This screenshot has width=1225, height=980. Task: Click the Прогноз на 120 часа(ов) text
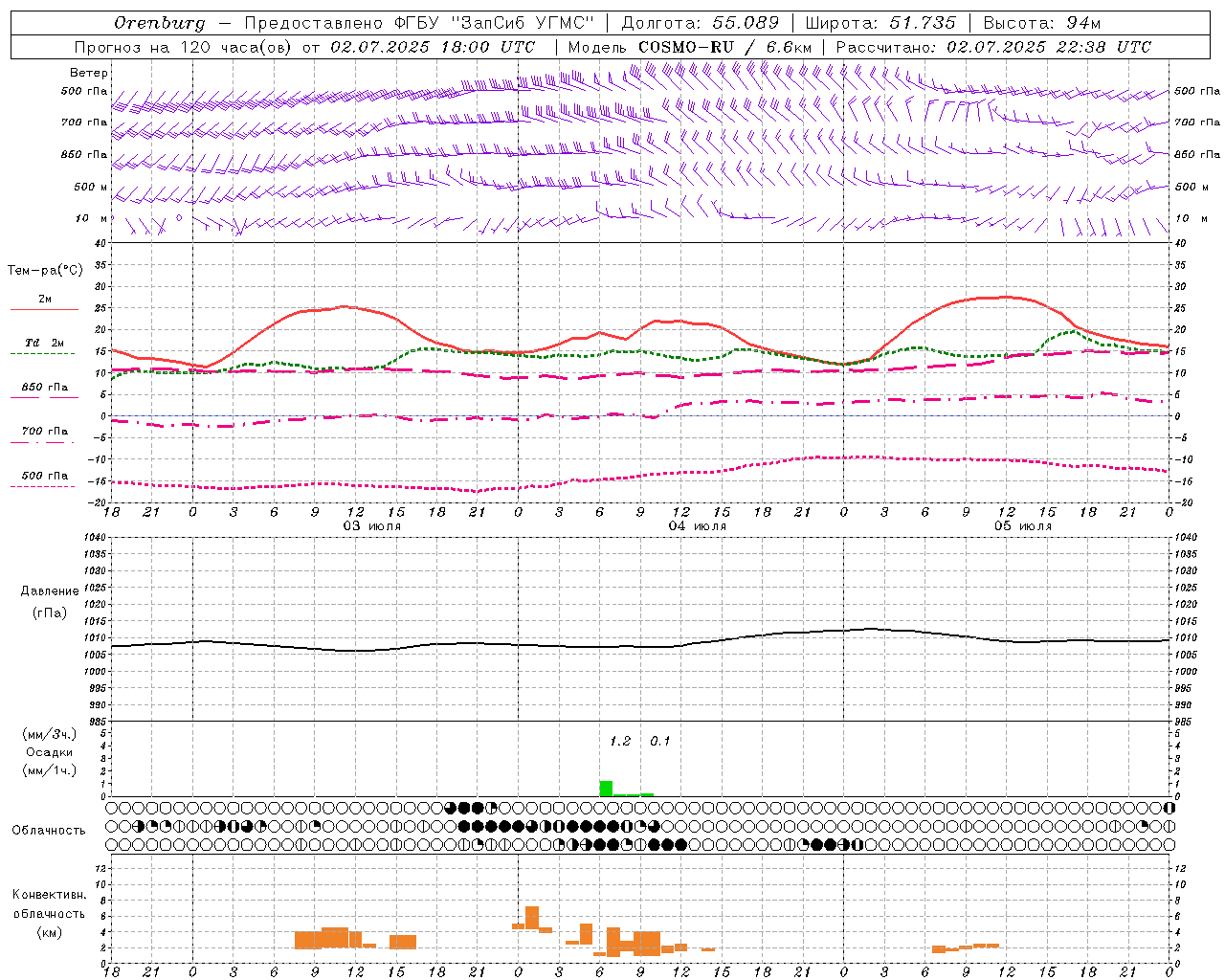point(184,47)
